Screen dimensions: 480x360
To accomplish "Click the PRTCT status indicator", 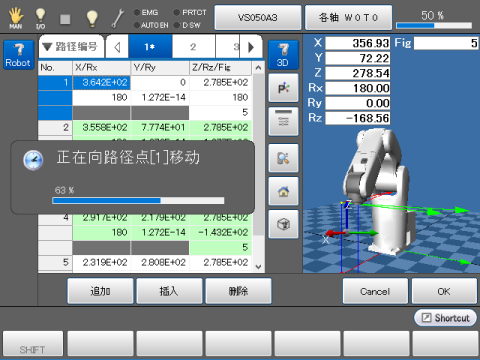I will 190,12.
